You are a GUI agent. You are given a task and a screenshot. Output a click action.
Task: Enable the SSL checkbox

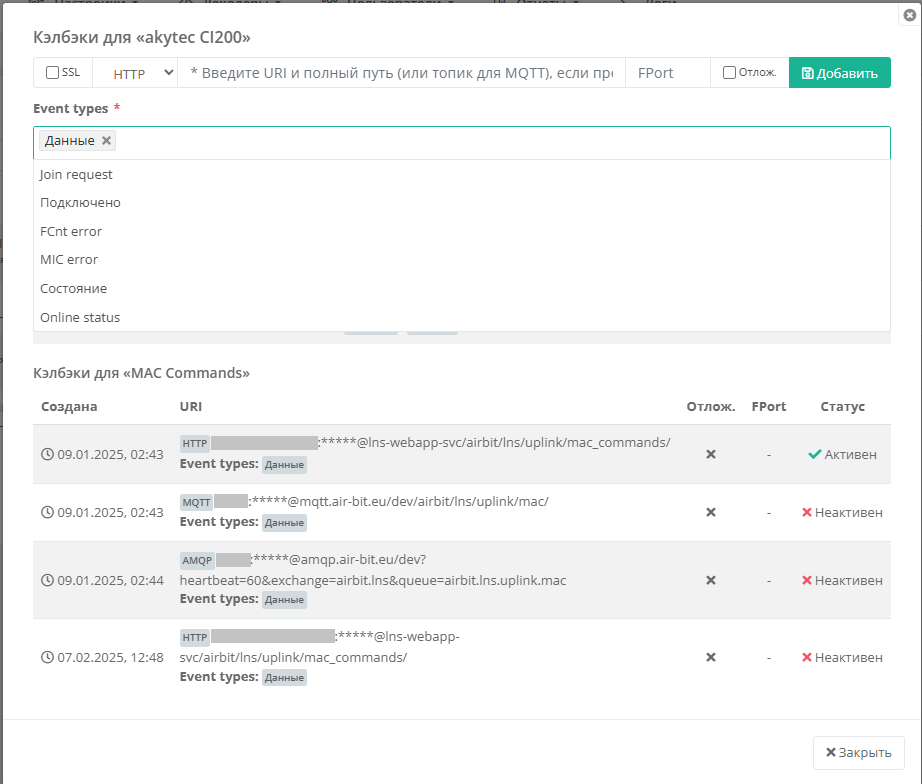pos(53,73)
